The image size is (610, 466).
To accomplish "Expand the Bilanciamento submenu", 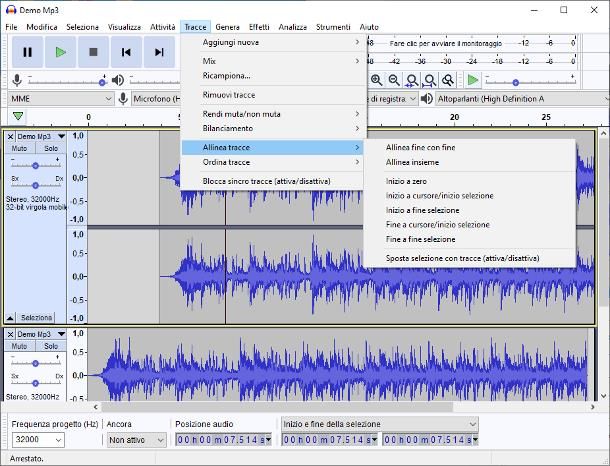I will point(272,128).
